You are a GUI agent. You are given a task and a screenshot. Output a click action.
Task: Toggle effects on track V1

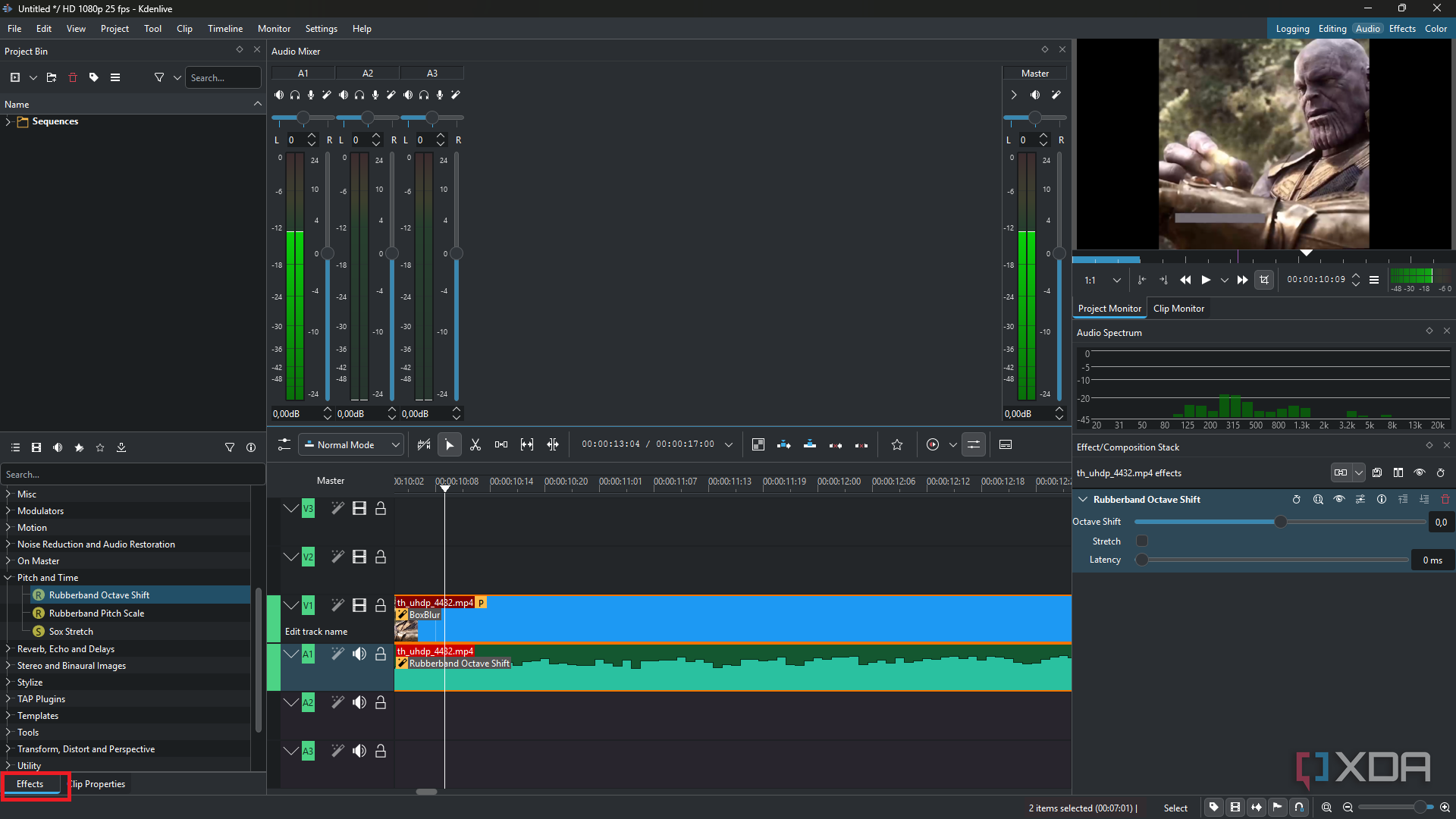click(337, 605)
